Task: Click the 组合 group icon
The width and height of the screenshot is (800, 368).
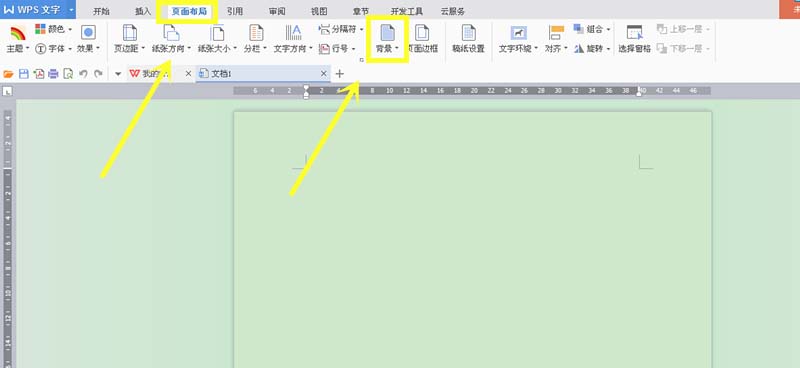Action: coord(579,29)
